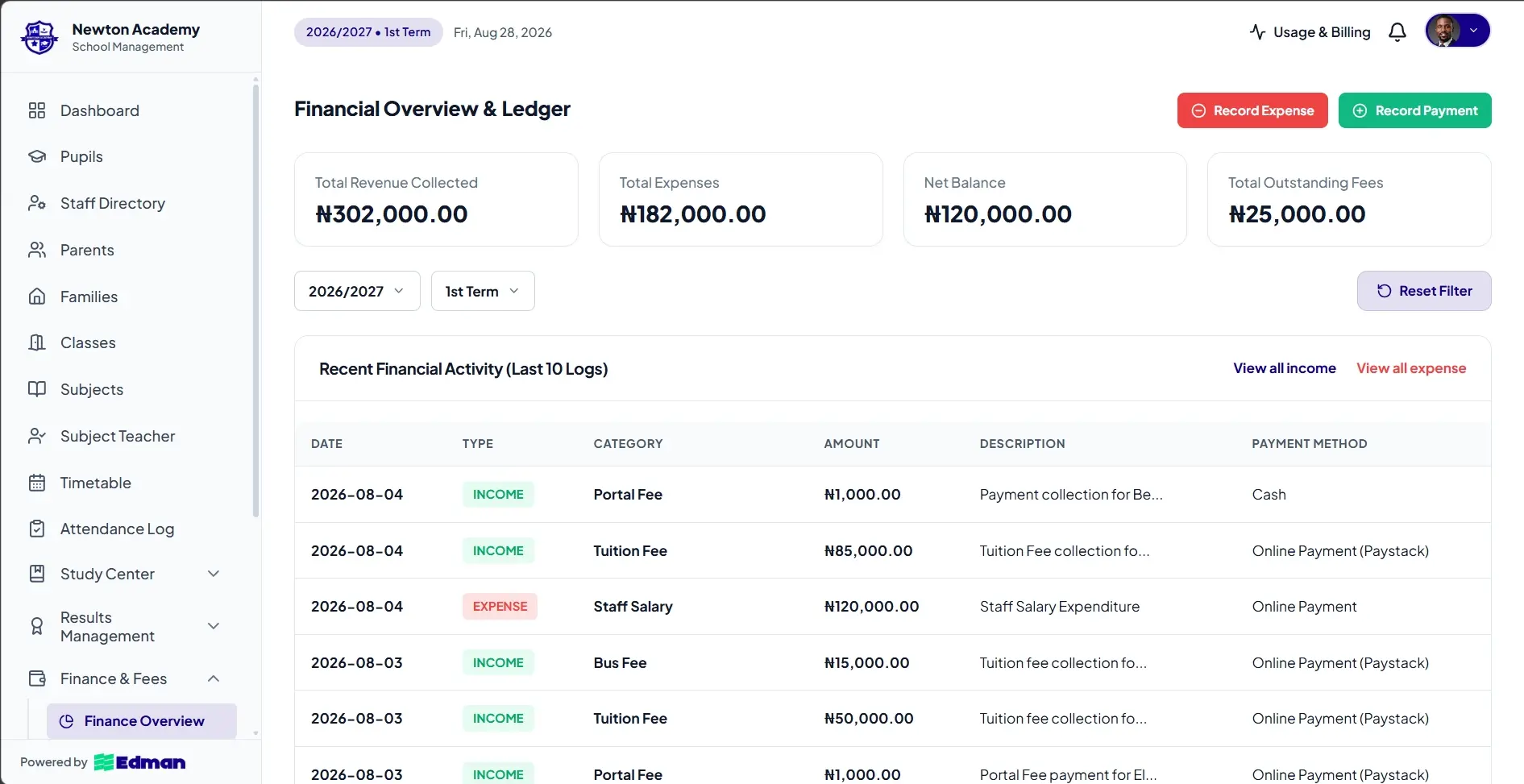The width and height of the screenshot is (1524, 784).
Task: Open Usage & Billing link
Action: coord(1310,32)
